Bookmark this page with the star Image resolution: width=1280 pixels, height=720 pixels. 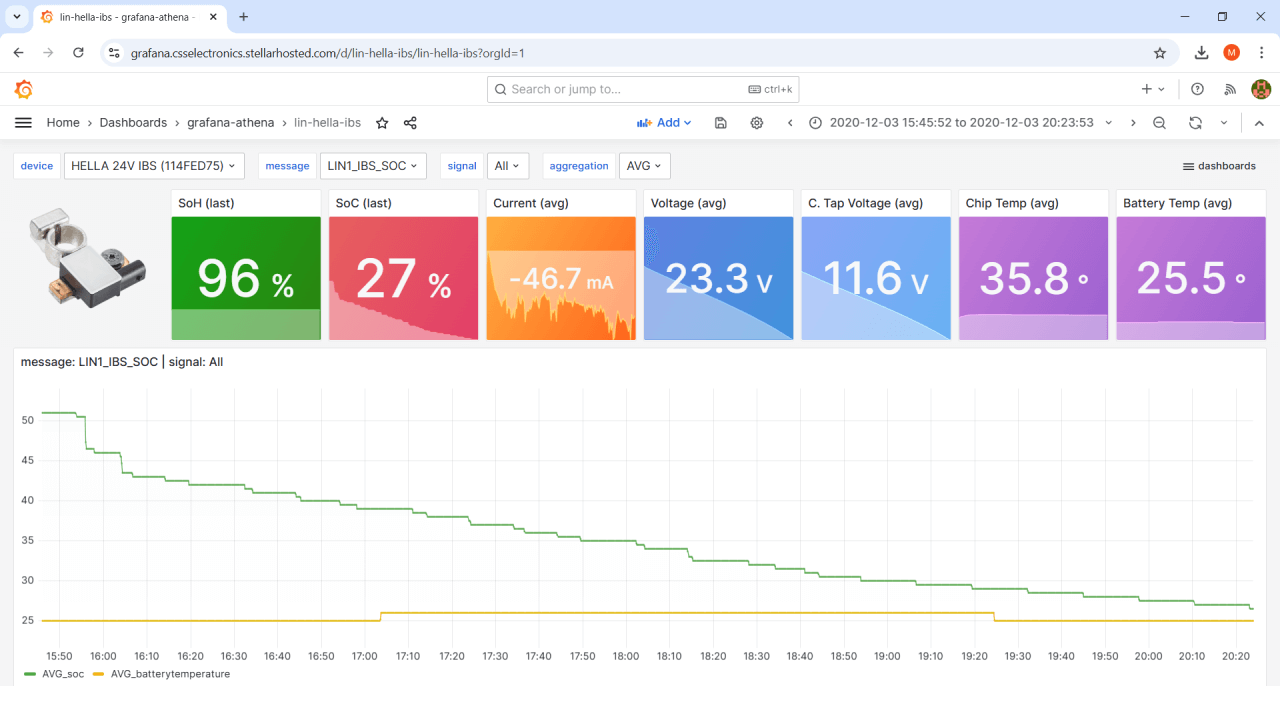(x=1160, y=53)
